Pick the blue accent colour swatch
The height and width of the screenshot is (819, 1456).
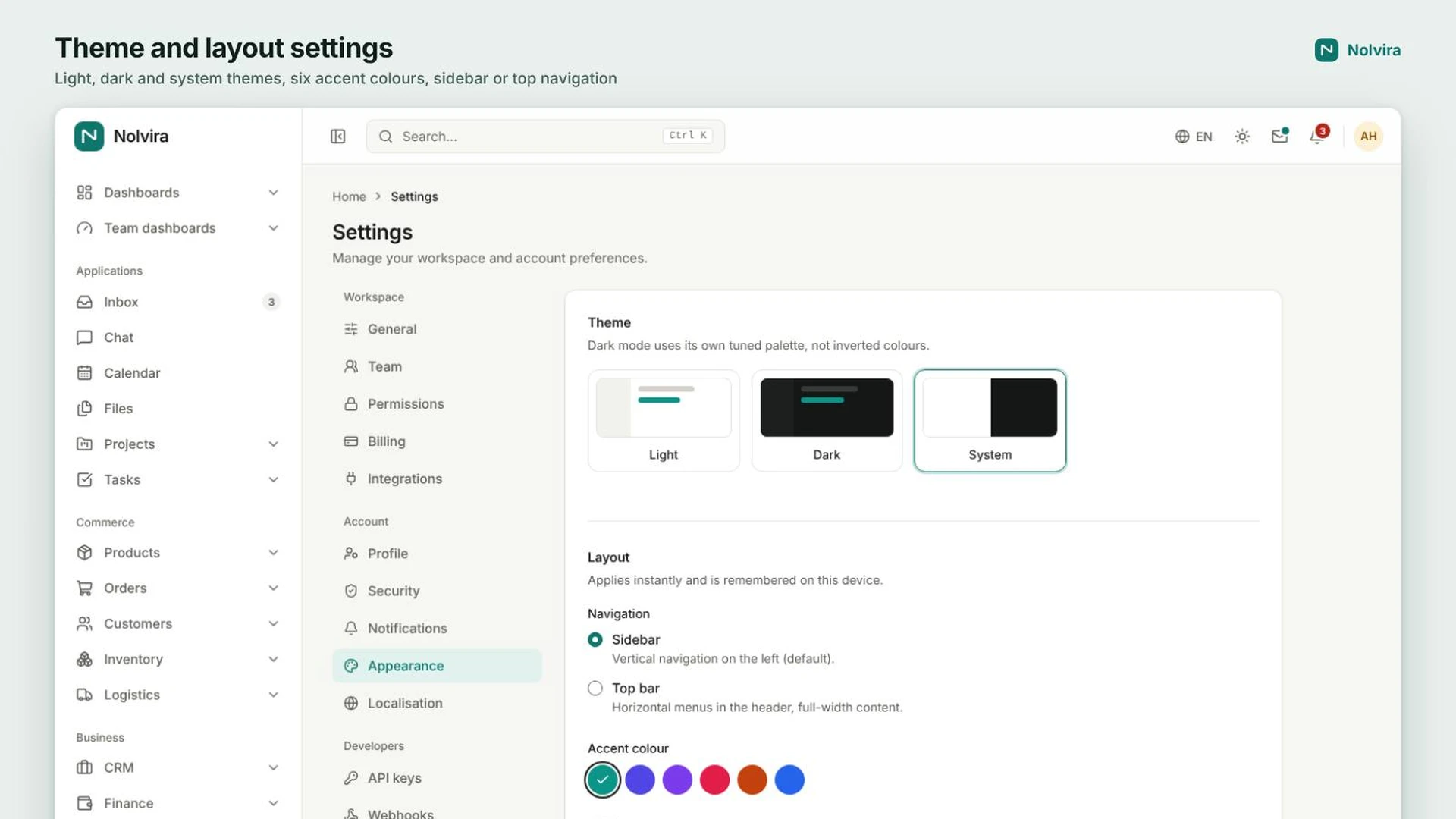789,780
